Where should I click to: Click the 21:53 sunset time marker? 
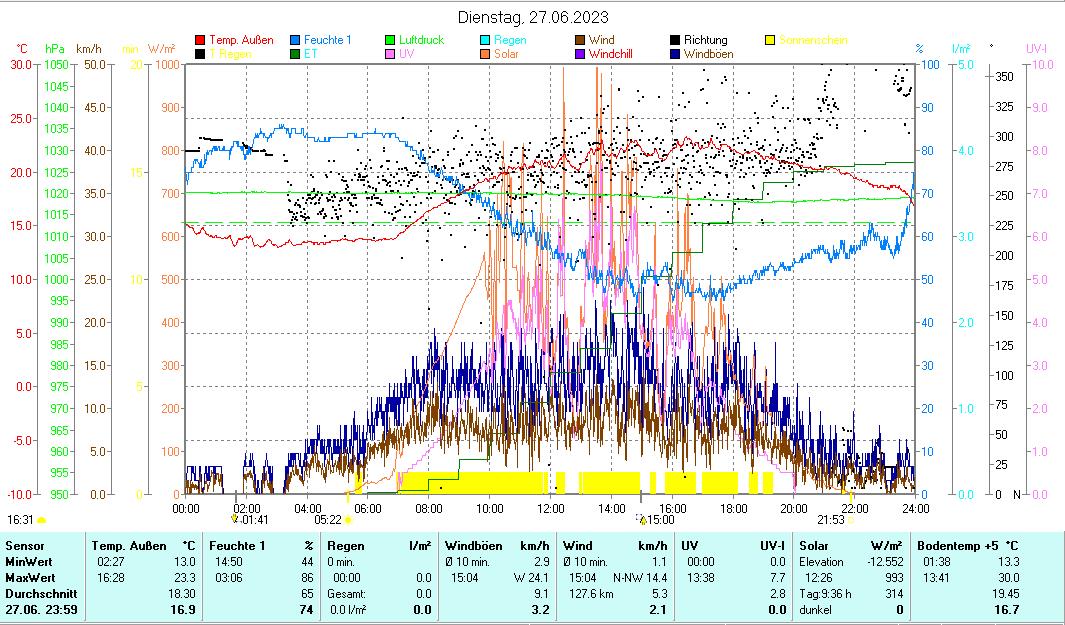click(x=831, y=519)
